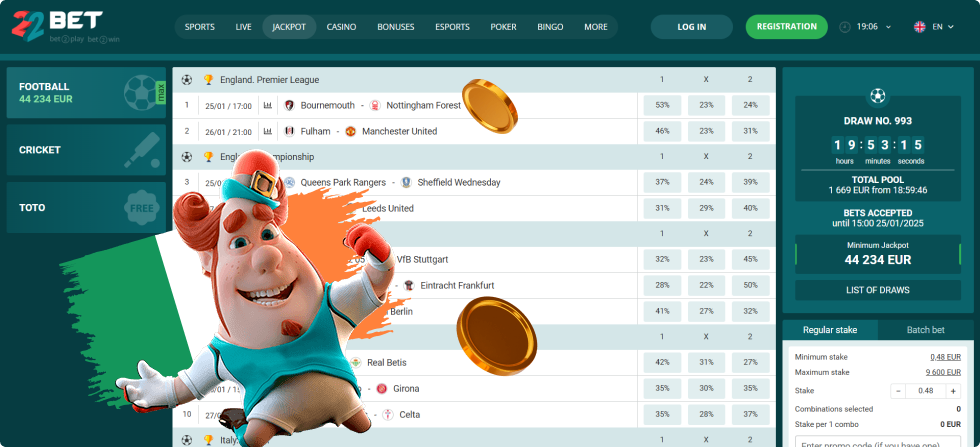Screen dimensions: 980x447
Task: Select the CRICKET jackpot category
Action: coord(86,150)
